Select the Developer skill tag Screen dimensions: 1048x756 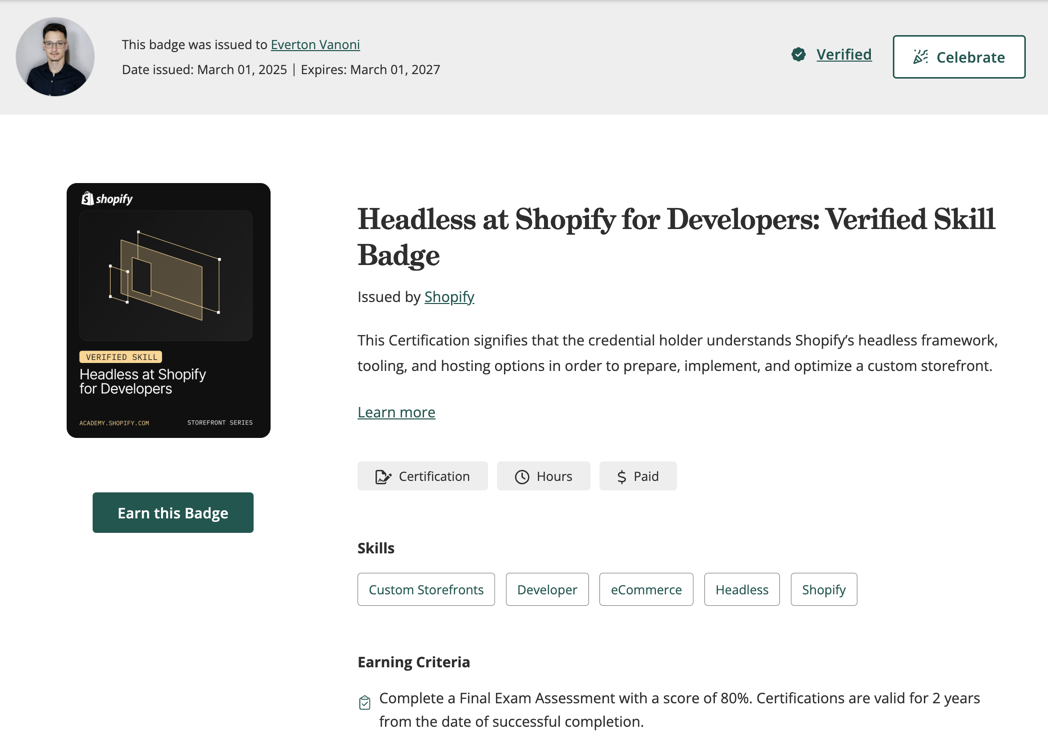(x=547, y=589)
